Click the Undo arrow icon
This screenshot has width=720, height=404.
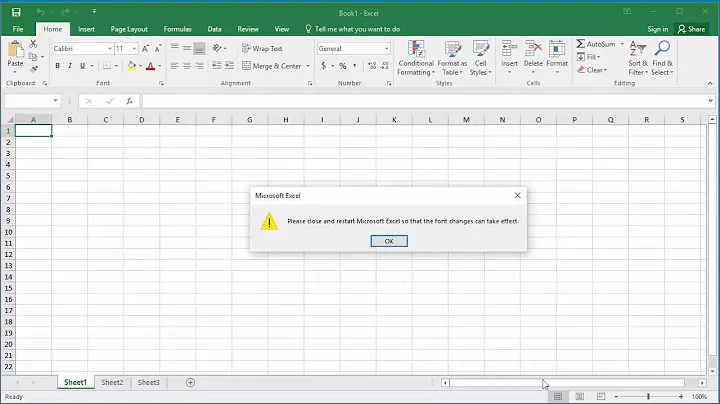click(40, 12)
